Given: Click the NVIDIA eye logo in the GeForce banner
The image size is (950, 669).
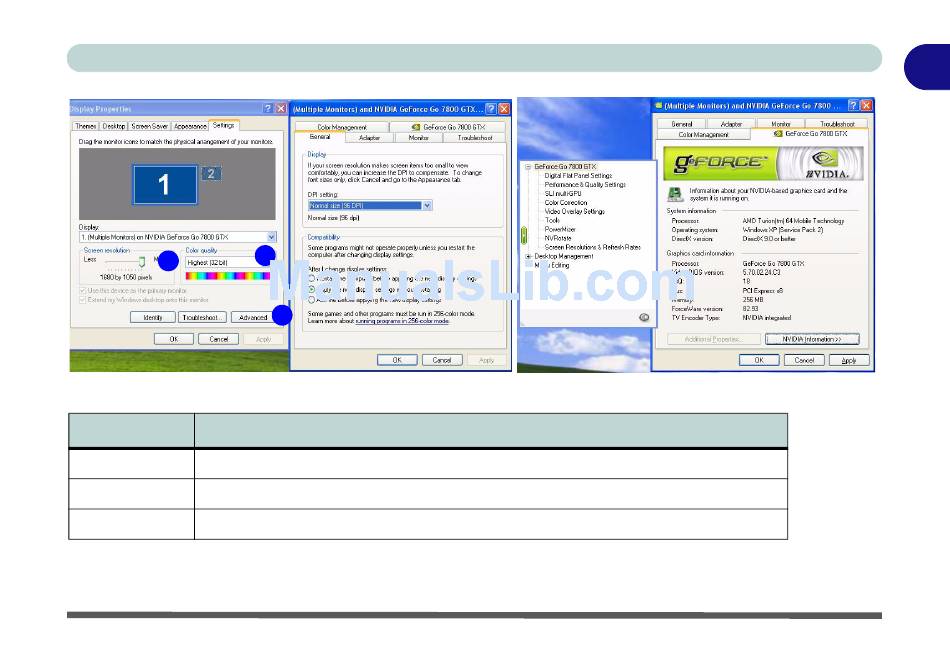Looking at the screenshot, I should coord(825,159).
